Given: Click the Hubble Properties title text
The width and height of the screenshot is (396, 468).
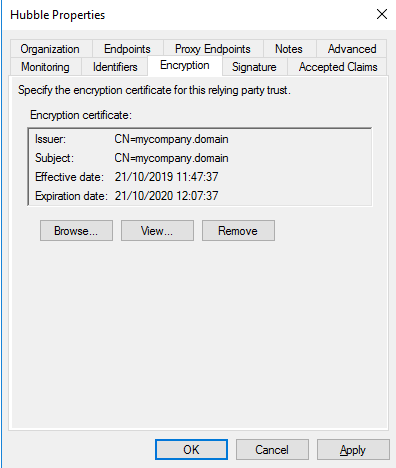Looking at the screenshot, I should (58, 15).
